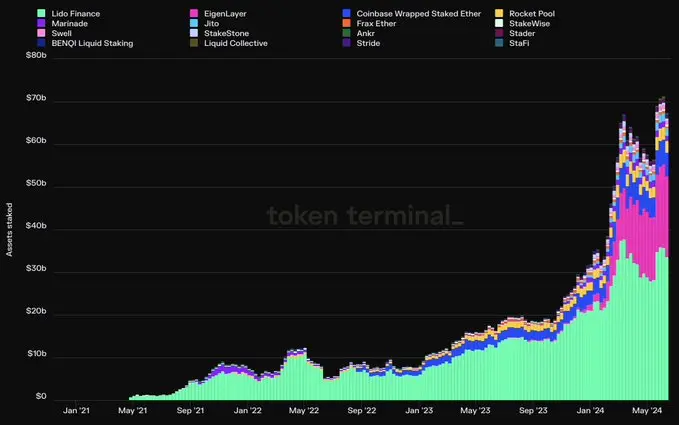Click the "Sep '23" x-axis label
The height and width of the screenshot is (425, 679).
pos(533,410)
